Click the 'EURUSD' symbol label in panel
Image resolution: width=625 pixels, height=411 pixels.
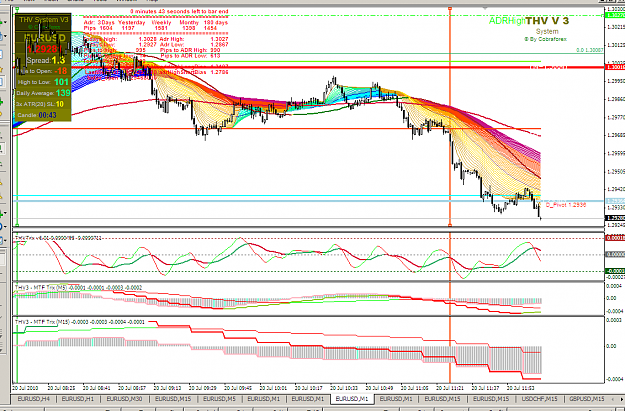45,38
